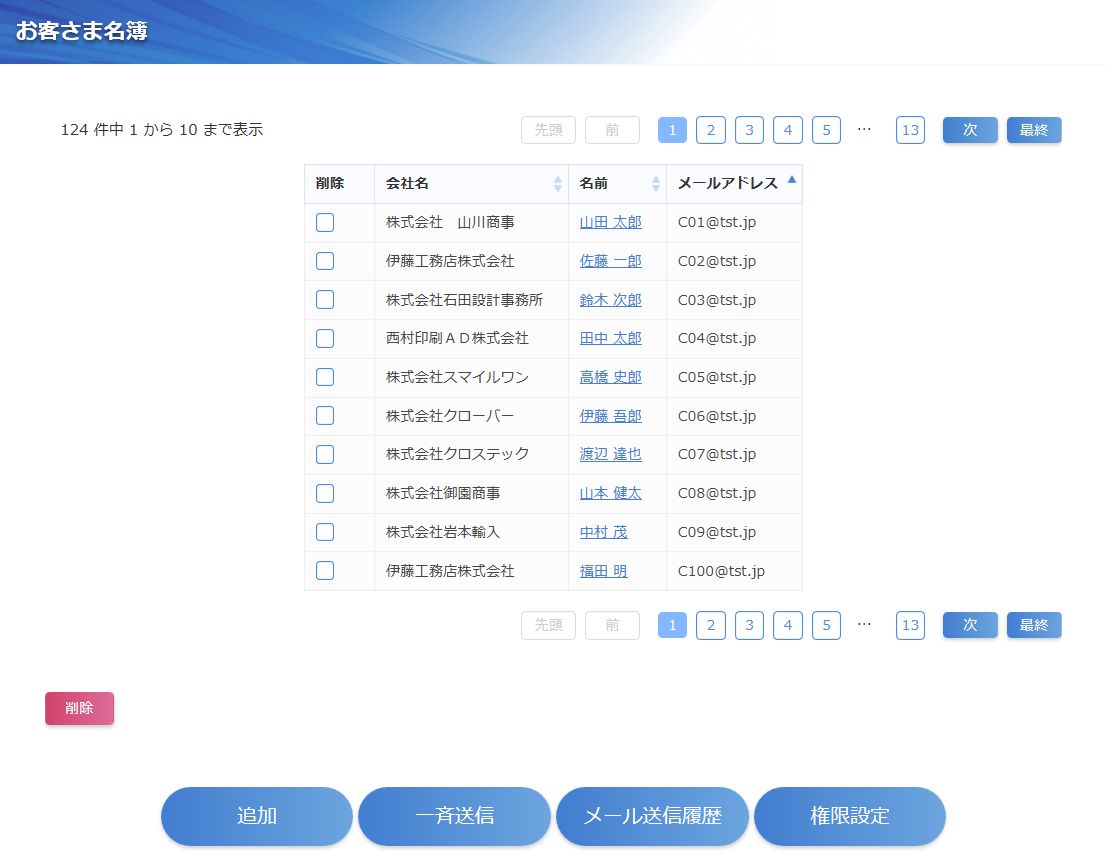Image resolution: width=1106 pixels, height=858 pixels.
Task: Click 追加 to add a customer
Action: click(x=257, y=816)
